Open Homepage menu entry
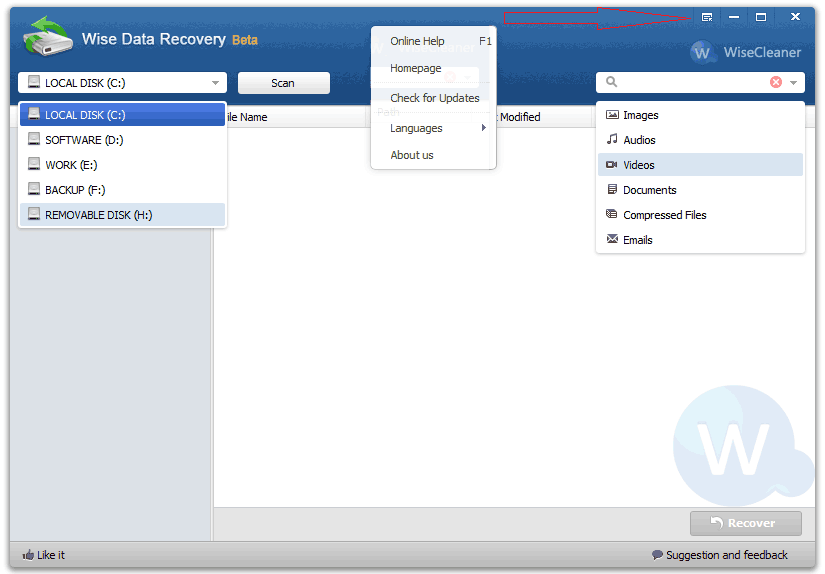This screenshot has height=574, width=825. (x=433, y=68)
